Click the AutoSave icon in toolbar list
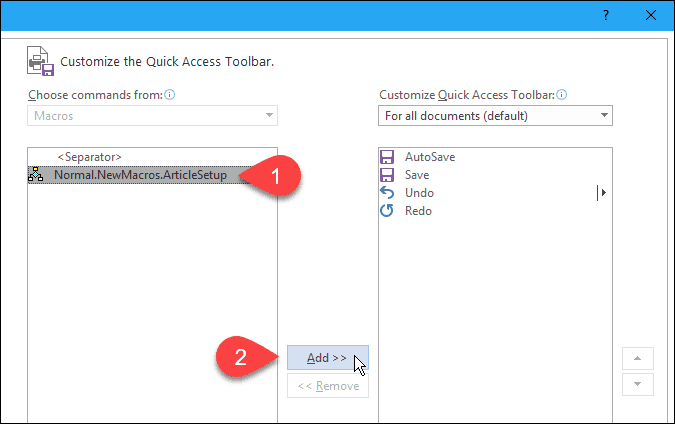The height and width of the screenshot is (424, 675). pos(387,157)
